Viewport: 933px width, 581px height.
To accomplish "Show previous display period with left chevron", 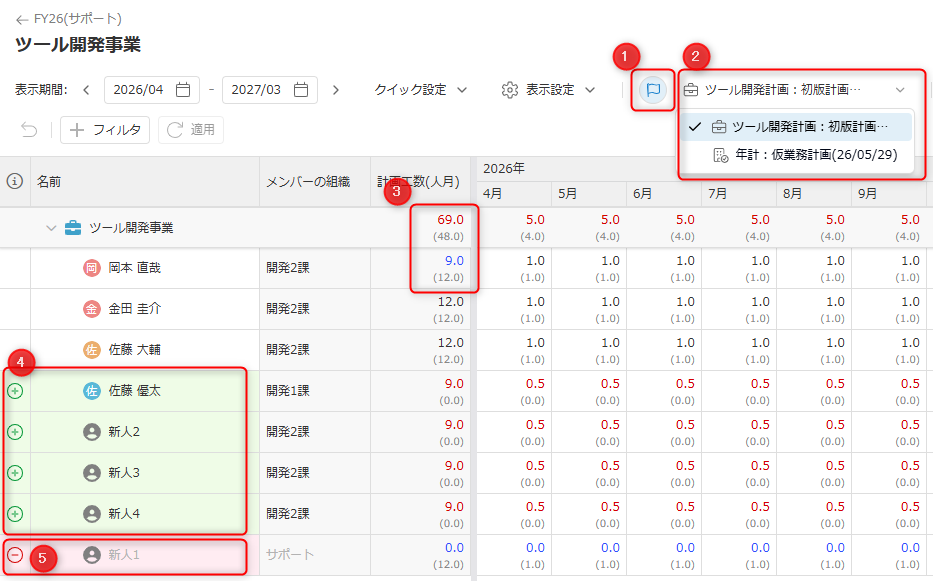I will tap(86, 90).
